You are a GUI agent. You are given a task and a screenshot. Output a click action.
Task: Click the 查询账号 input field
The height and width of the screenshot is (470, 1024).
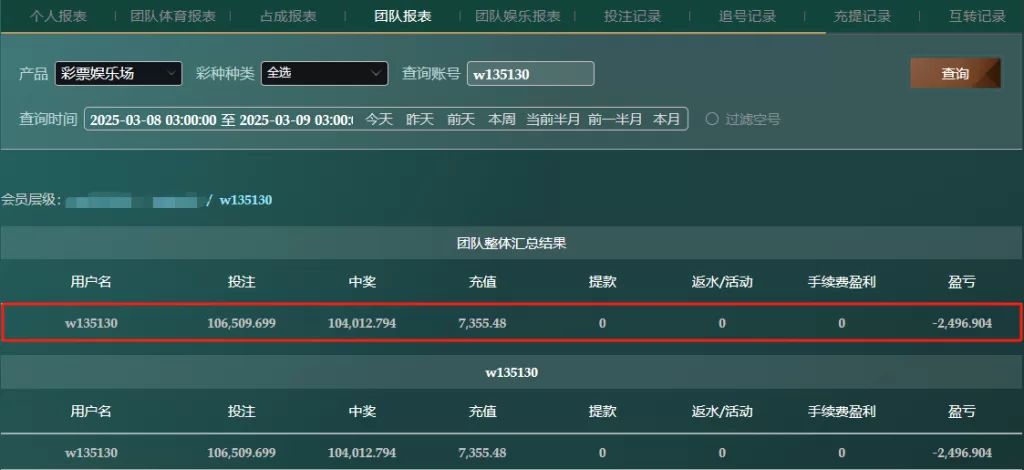coord(530,74)
